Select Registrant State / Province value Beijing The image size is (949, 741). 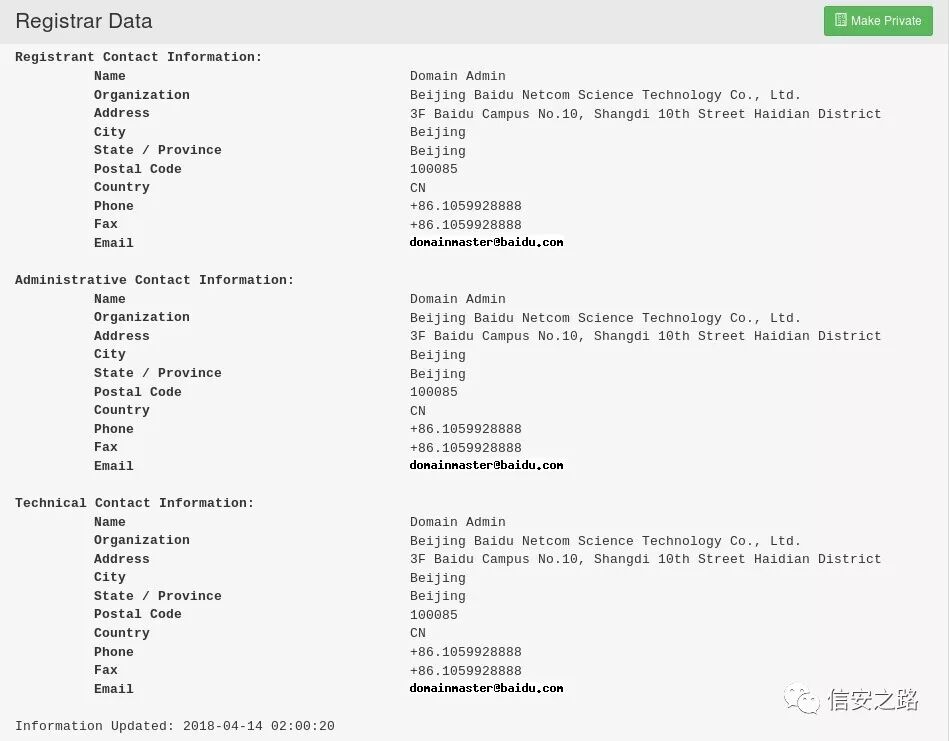click(x=438, y=151)
